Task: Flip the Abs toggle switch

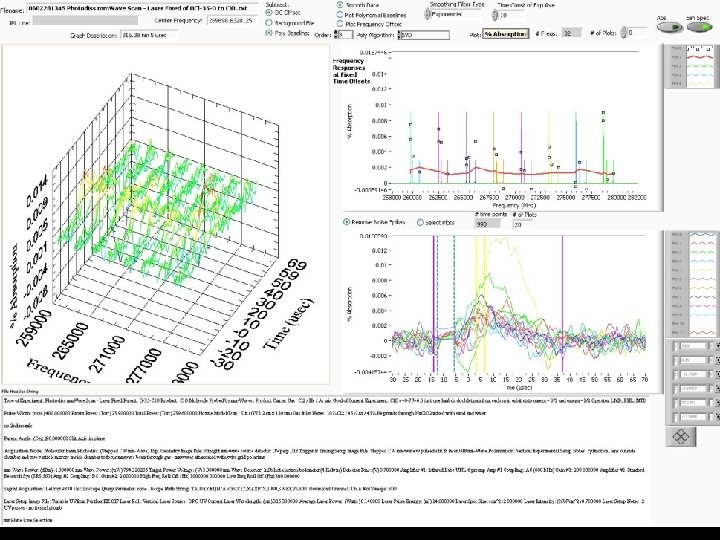Action: point(669,28)
